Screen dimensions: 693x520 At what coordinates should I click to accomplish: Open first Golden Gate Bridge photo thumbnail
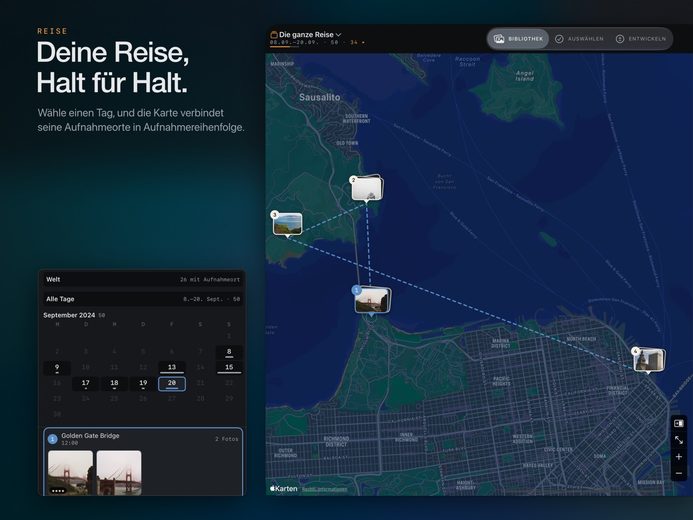pos(70,473)
